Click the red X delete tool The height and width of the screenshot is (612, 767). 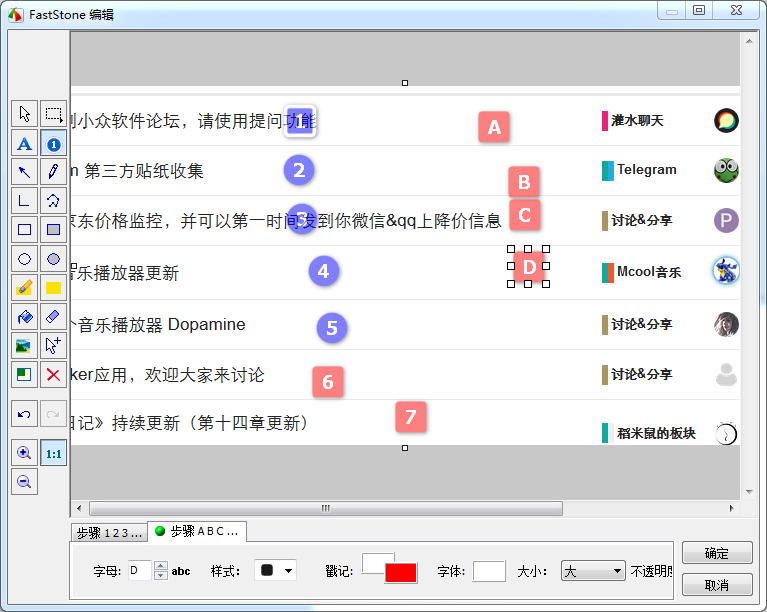(x=54, y=375)
